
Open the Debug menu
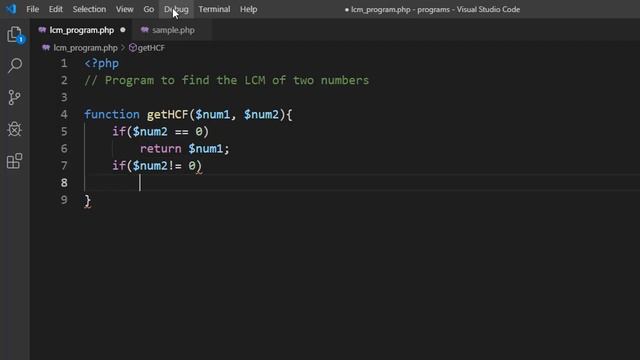pyautogui.click(x=176, y=9)
